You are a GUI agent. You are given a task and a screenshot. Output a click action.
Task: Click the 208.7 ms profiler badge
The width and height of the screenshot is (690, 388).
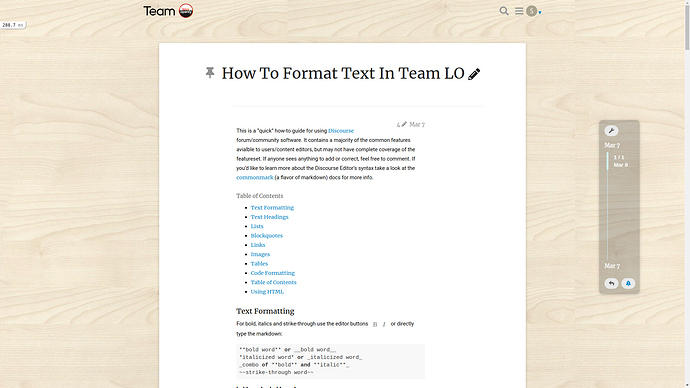point(13,25)
